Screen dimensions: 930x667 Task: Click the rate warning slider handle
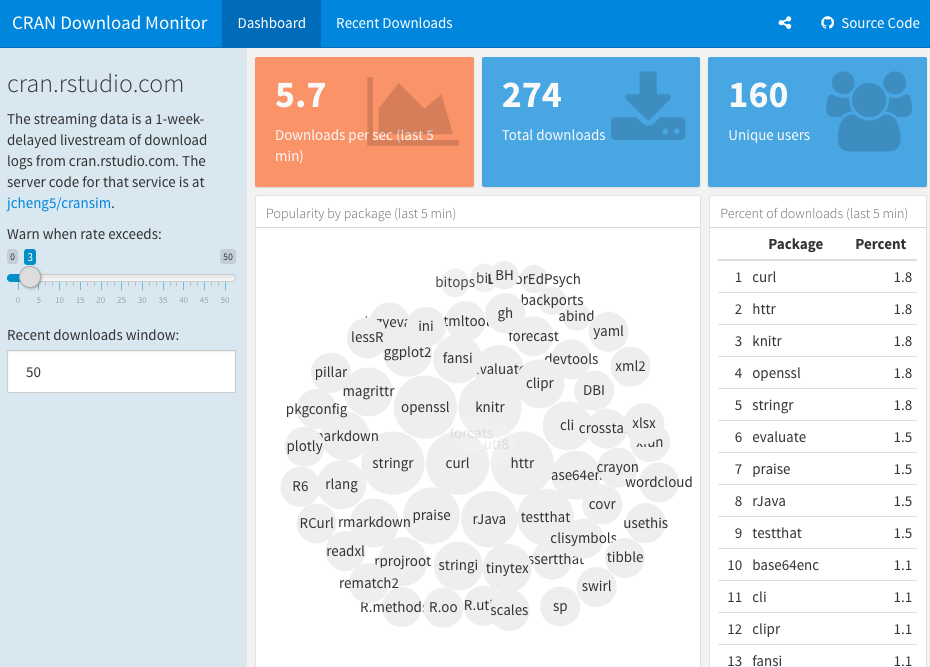click(30, 278)
